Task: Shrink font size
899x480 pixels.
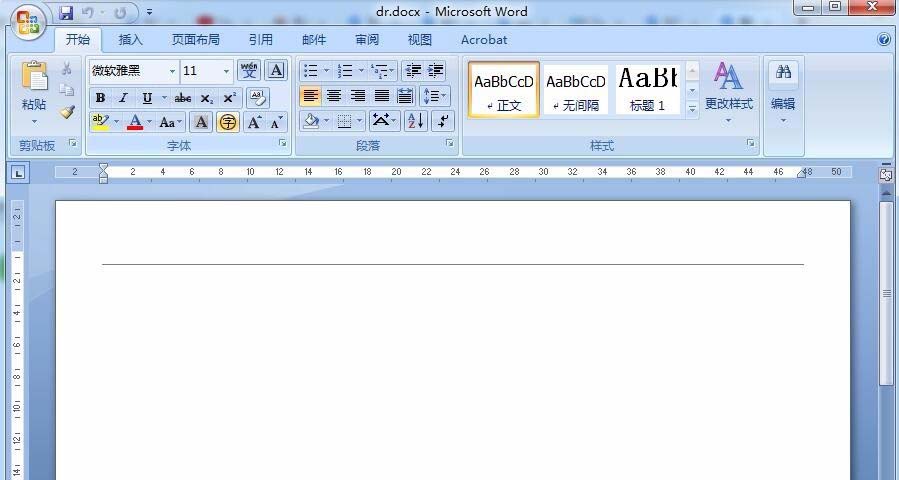Action: 276,122
